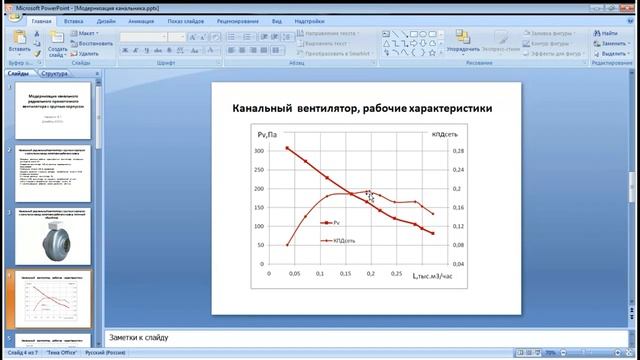Open the Дизайн ribbon tab
Screen dimensions: 640x360
pos(106,21)
